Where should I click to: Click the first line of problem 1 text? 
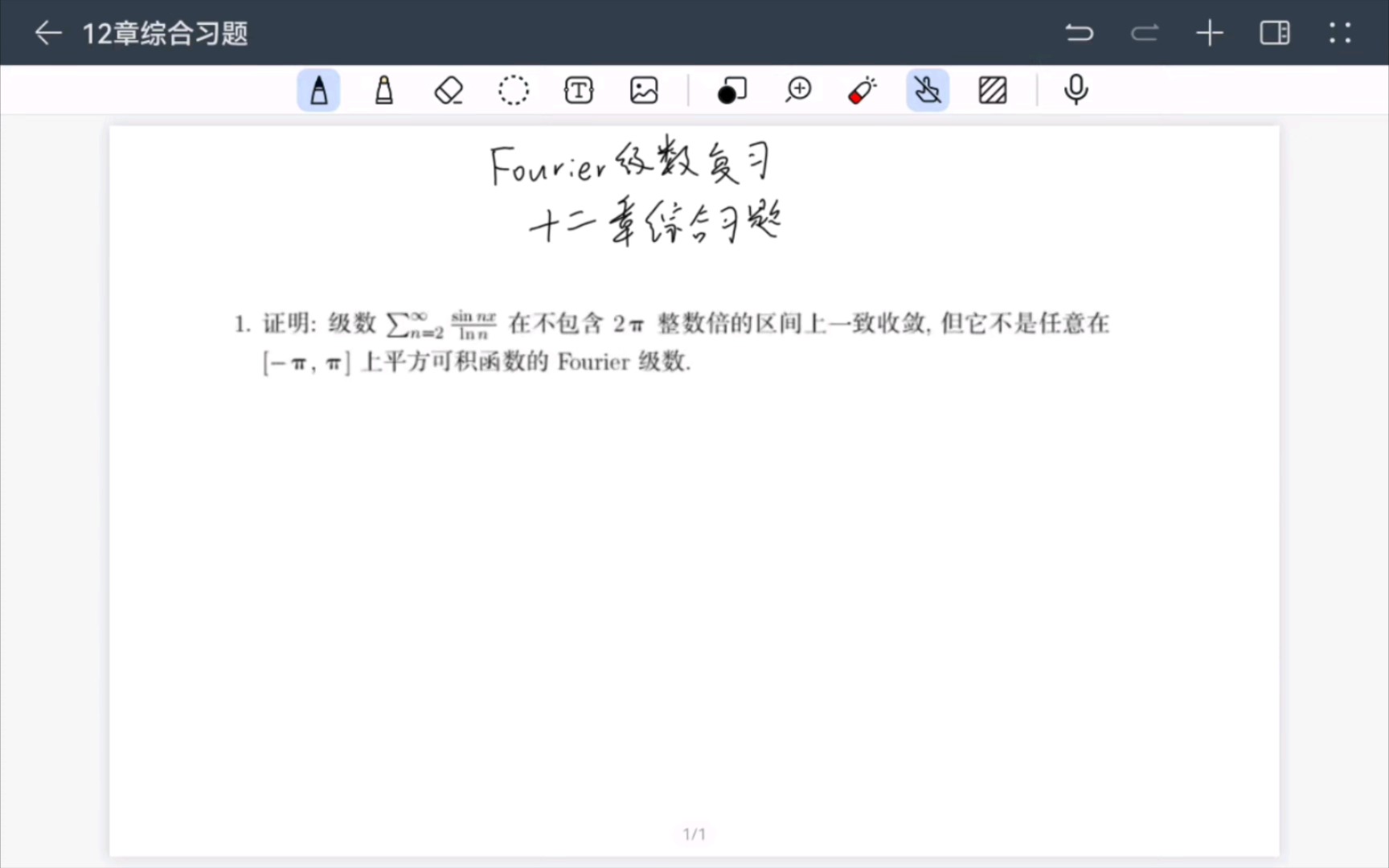click(x=672, y=324)
